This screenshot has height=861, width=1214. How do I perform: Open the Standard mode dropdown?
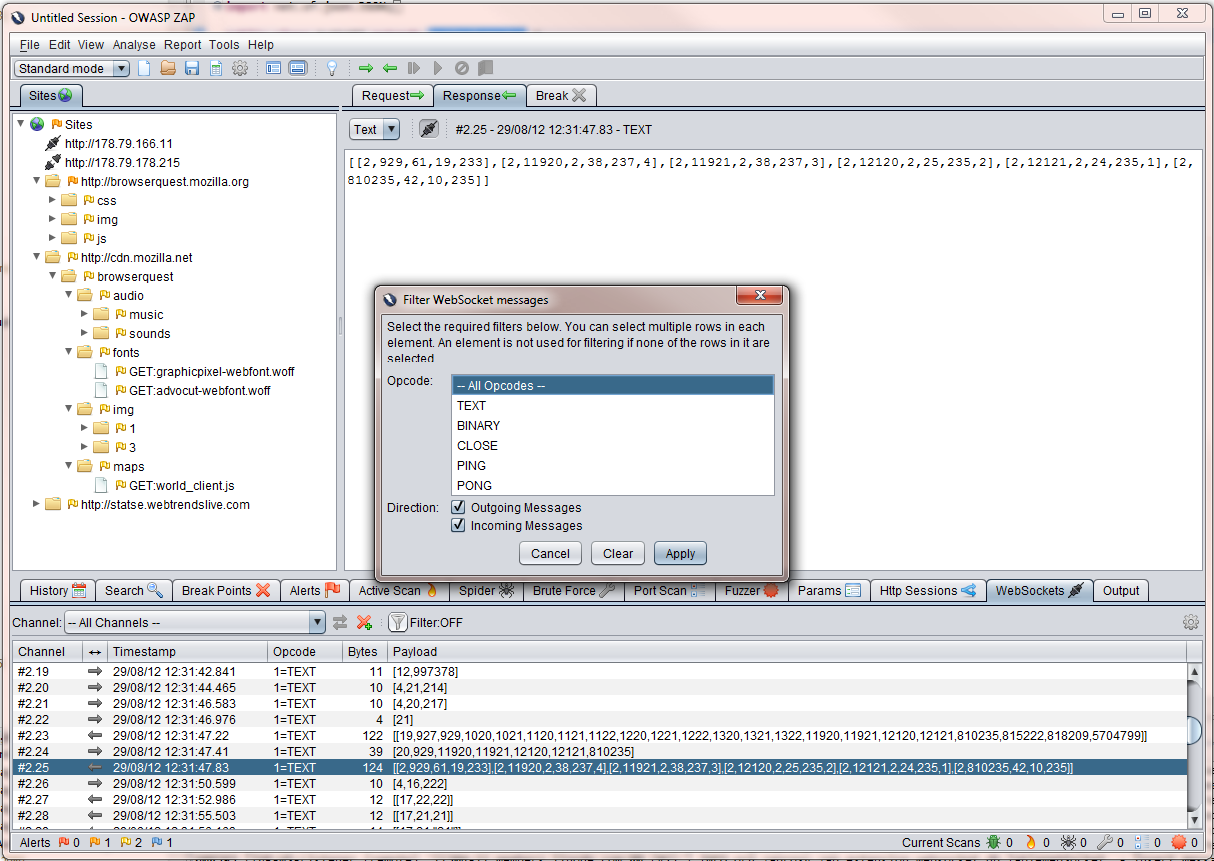72,68
